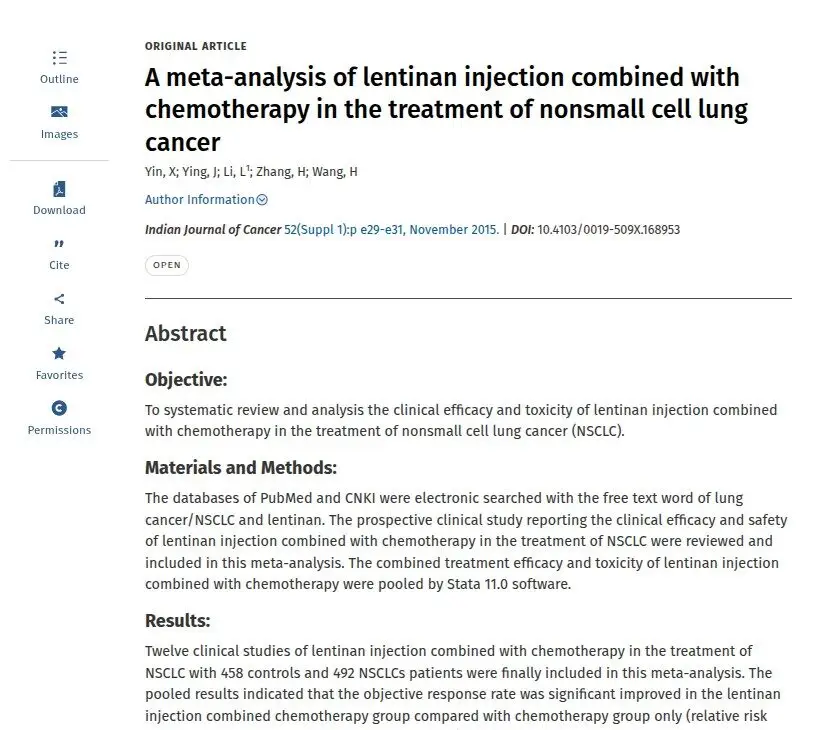820x730 pixels.
Task: Expand Author Information chevron icon
Action: (263, 200)
